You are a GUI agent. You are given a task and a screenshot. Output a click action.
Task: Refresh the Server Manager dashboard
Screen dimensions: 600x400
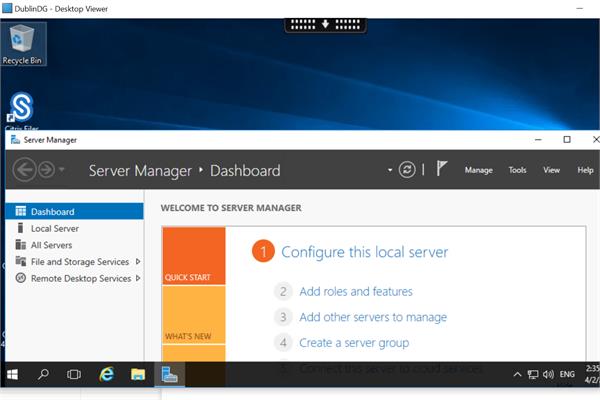point(407,170)
